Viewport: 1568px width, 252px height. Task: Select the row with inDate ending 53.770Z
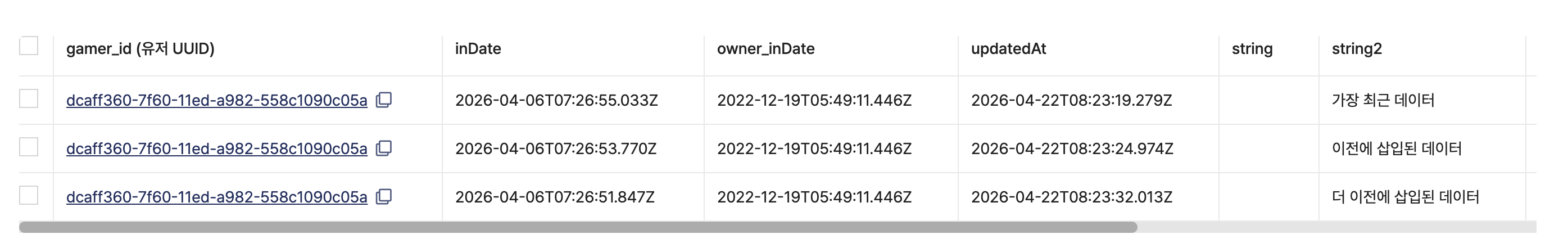[29, 147]
